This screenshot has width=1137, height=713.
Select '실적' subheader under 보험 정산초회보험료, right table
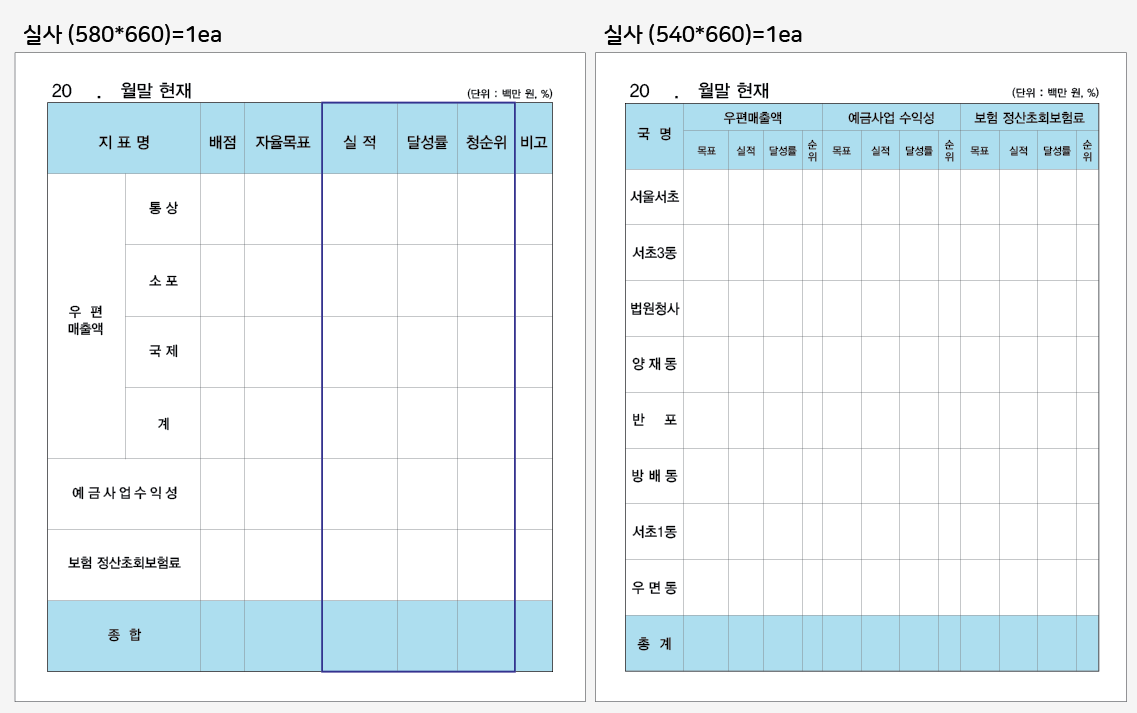point(1018,151)
